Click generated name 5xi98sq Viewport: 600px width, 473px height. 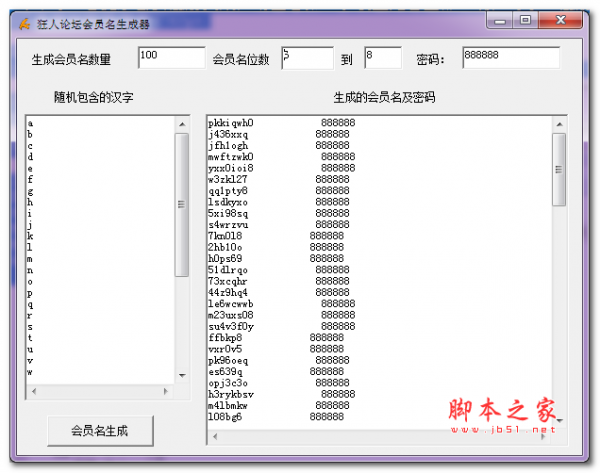point(228,213)
